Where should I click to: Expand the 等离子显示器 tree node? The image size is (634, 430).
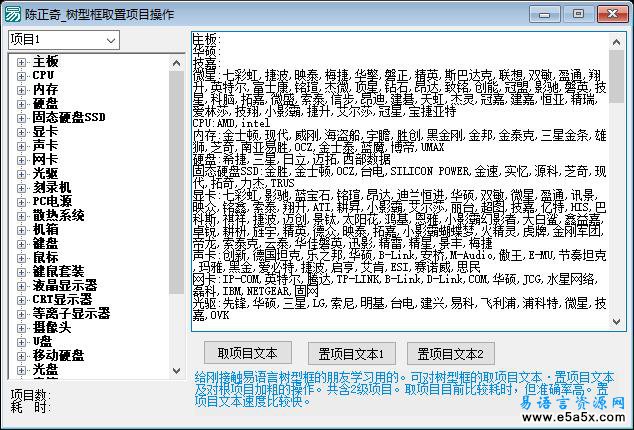pyautogui.click(x=21, y=314)
